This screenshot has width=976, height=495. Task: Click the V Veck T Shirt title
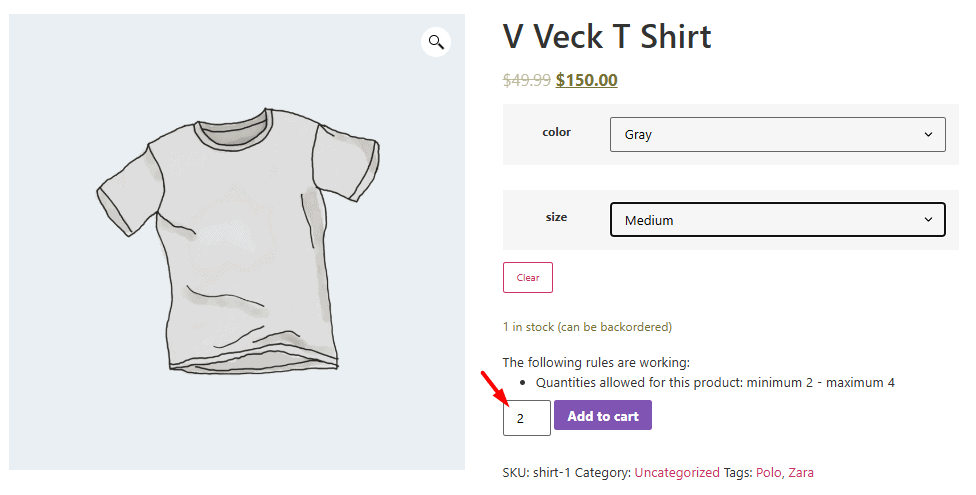click(x=607, y=38)
